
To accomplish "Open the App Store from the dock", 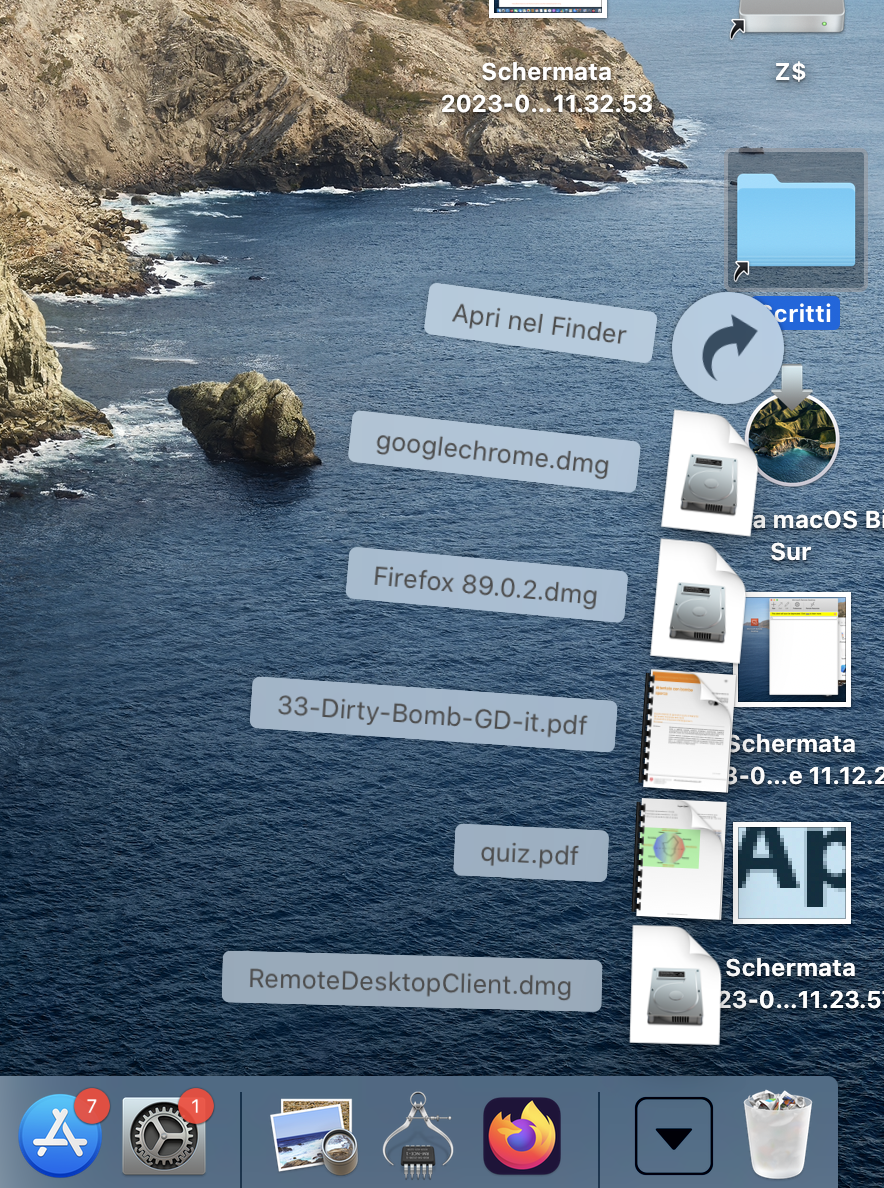I will pos(60,1136).
